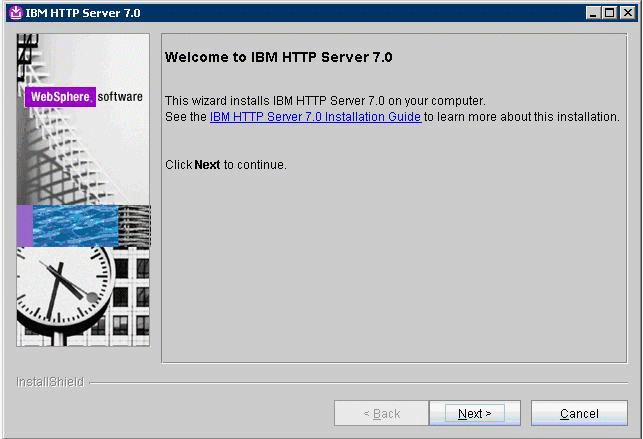Click the Cancel button
Viewport: 643px width, 439px height.
click(579, 413)
